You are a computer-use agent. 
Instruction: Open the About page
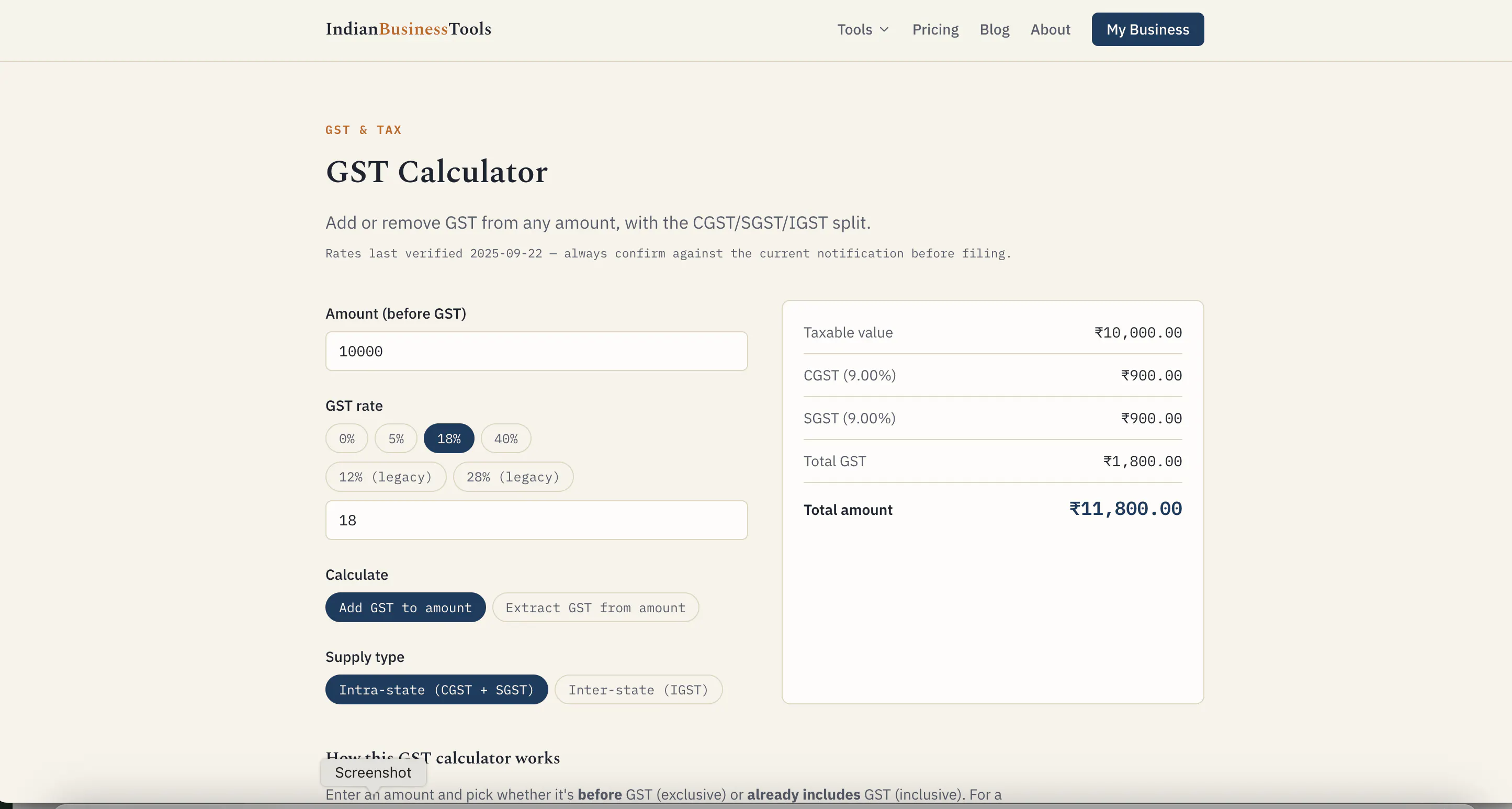coord(1050,29)
